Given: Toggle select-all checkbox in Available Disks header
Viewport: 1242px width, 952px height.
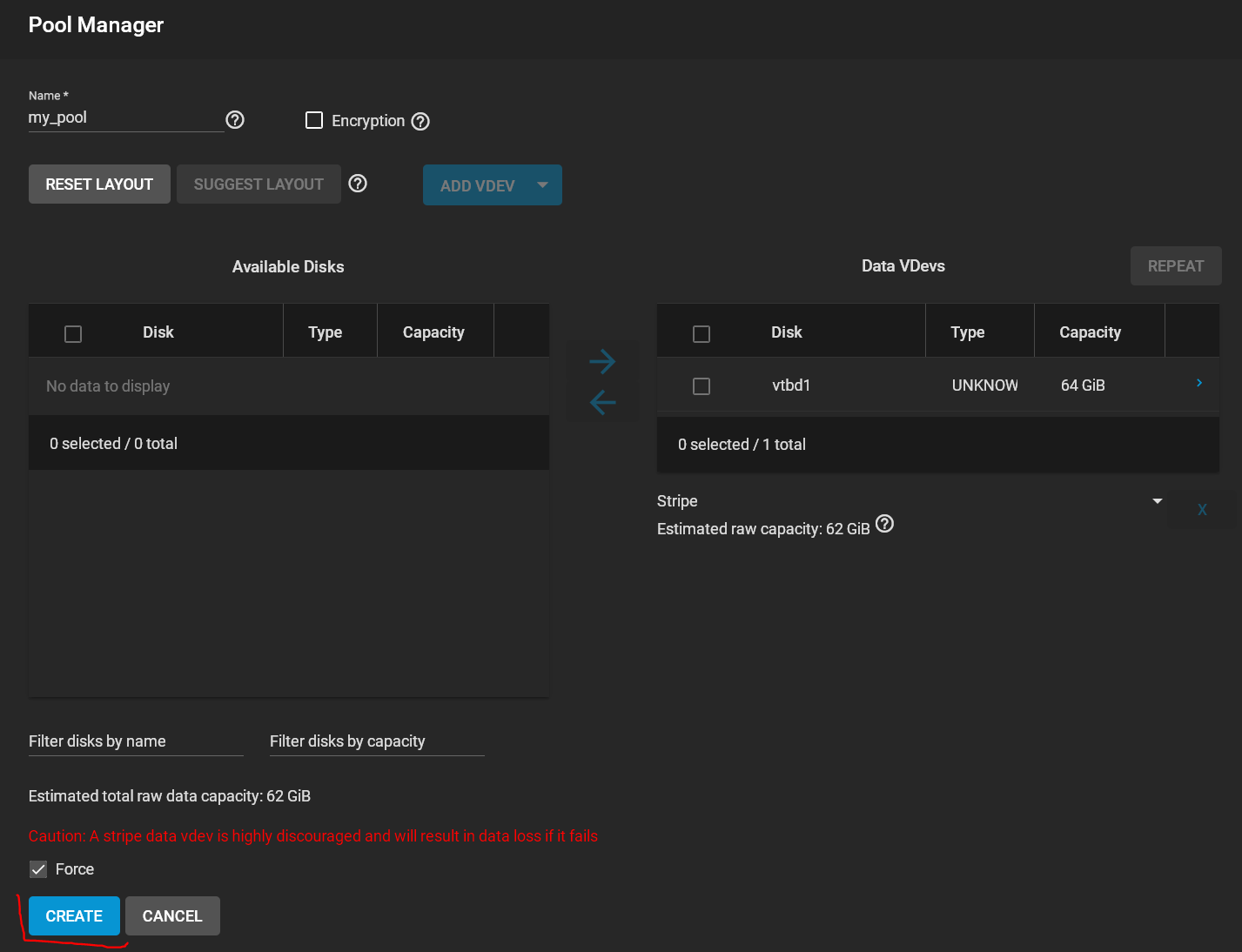Looking at the screenshot, I should pos(73,334).
